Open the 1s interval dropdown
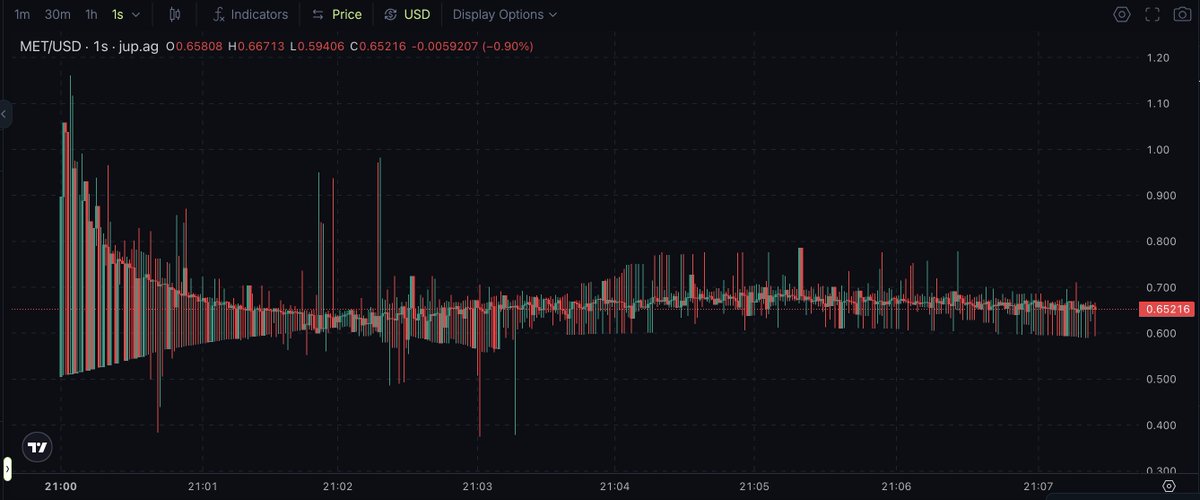Screen dimensions: 1200x500 pyautogui.click(x=126, y=15)
